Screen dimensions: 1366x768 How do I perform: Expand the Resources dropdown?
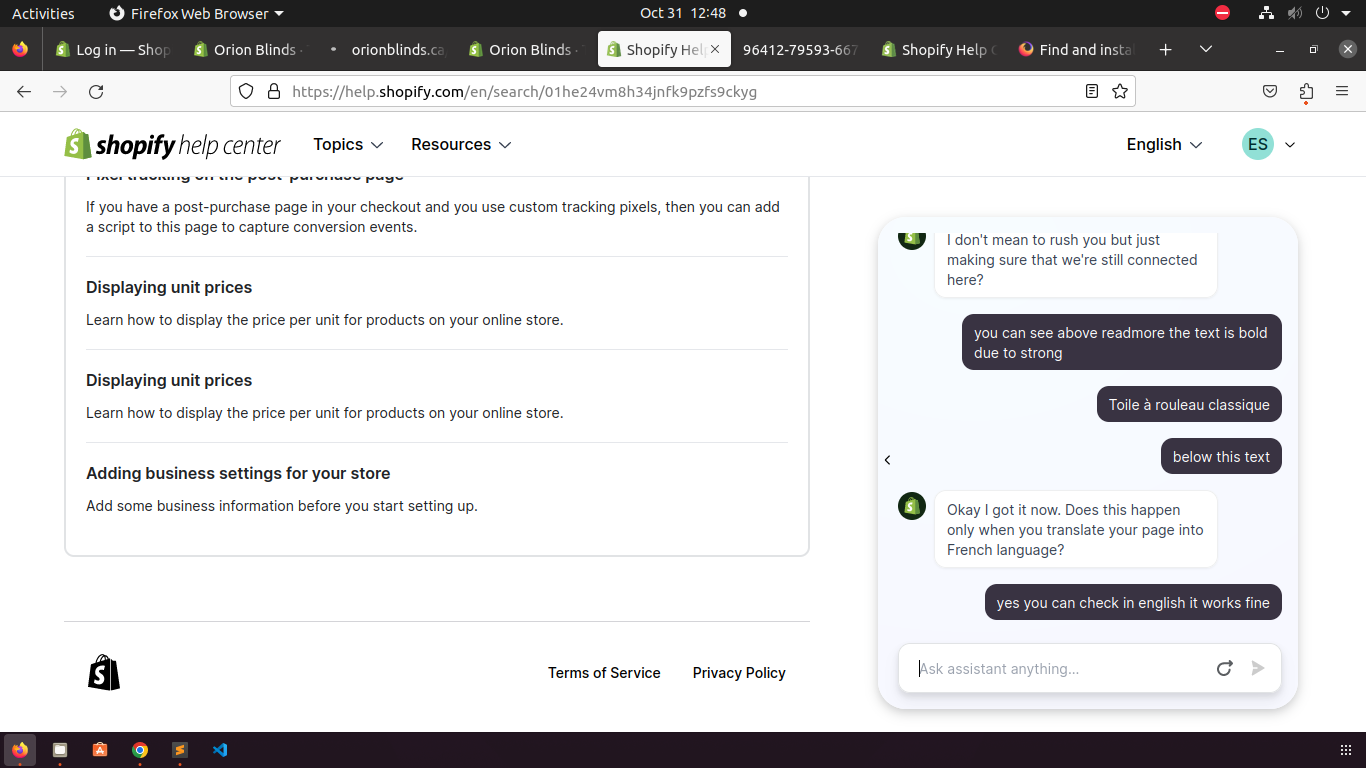tap(461, 145)
